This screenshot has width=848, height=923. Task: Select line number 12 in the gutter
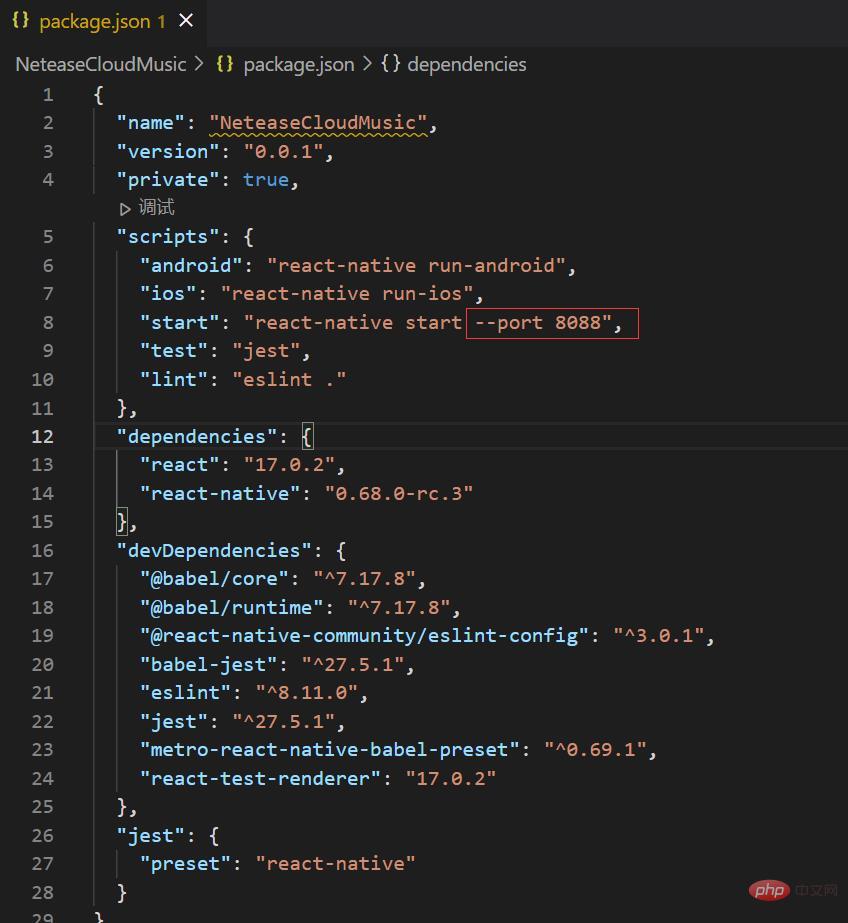coord(42,437)
